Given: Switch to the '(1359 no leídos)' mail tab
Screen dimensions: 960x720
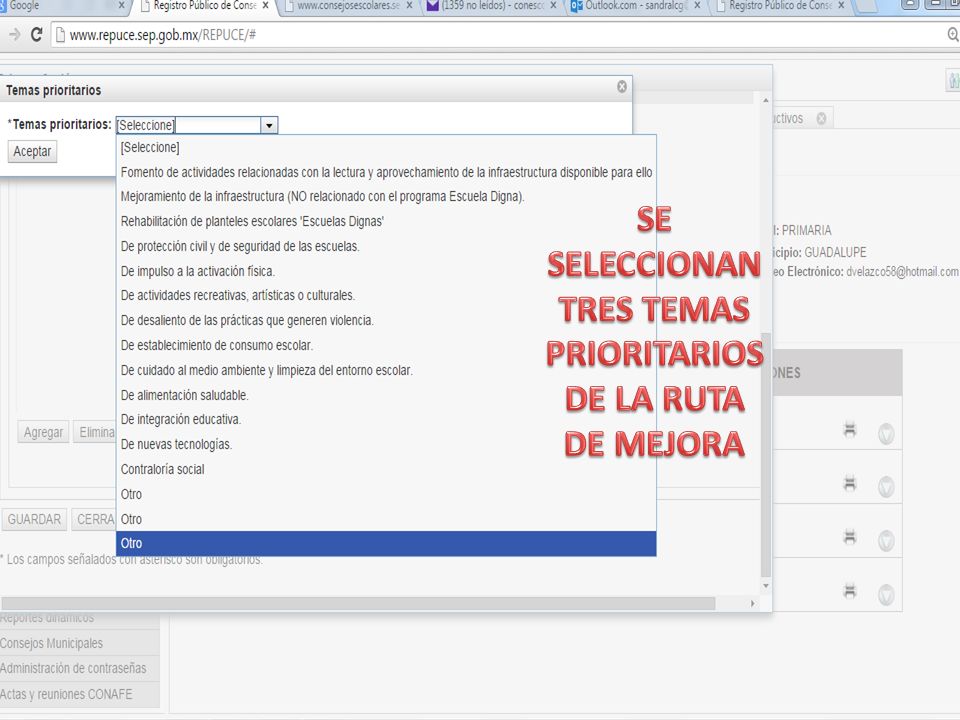Looking at the screenshot, I should click(x=493, y=6).
